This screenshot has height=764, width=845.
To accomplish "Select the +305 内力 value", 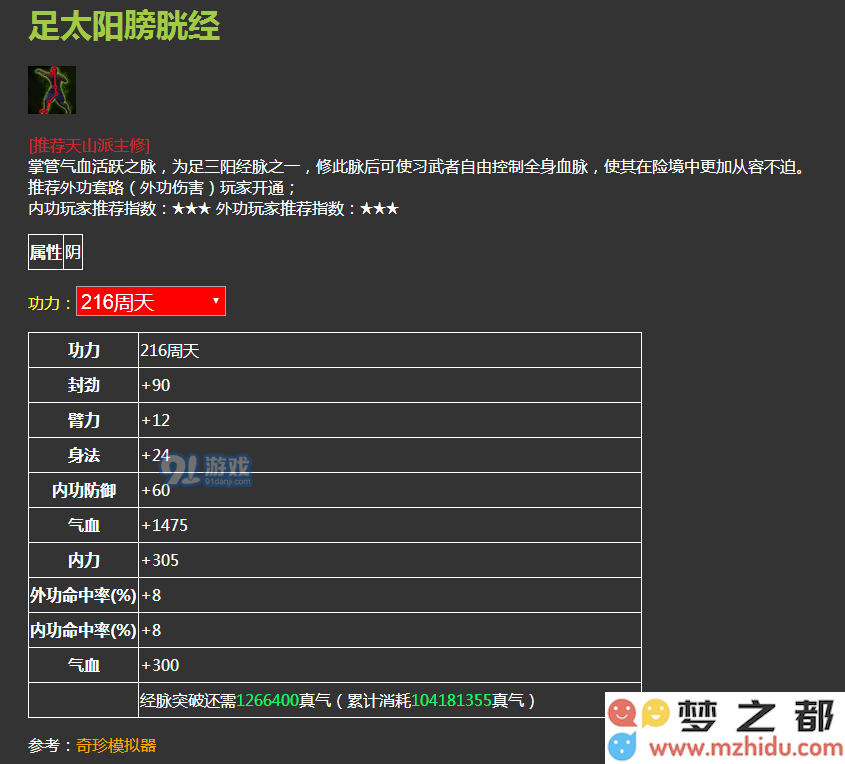I will 160,560.
